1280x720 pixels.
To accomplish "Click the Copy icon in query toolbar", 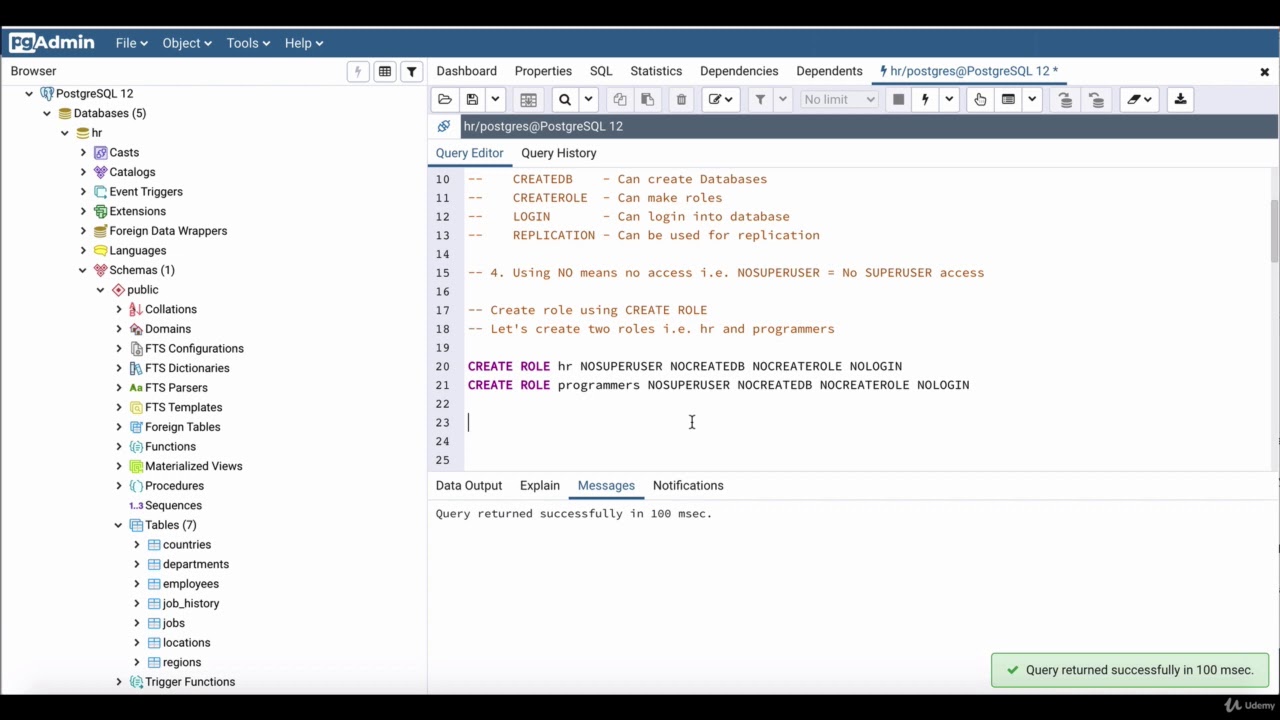I will [620, 99].
